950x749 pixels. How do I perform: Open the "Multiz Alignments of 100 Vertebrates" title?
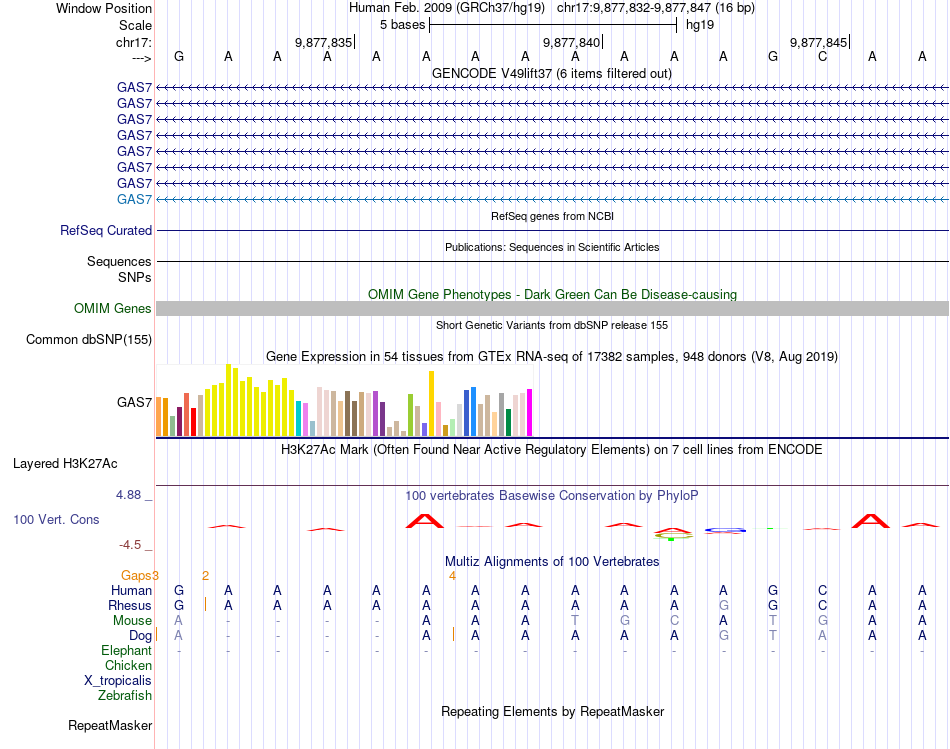click(552, 562)
